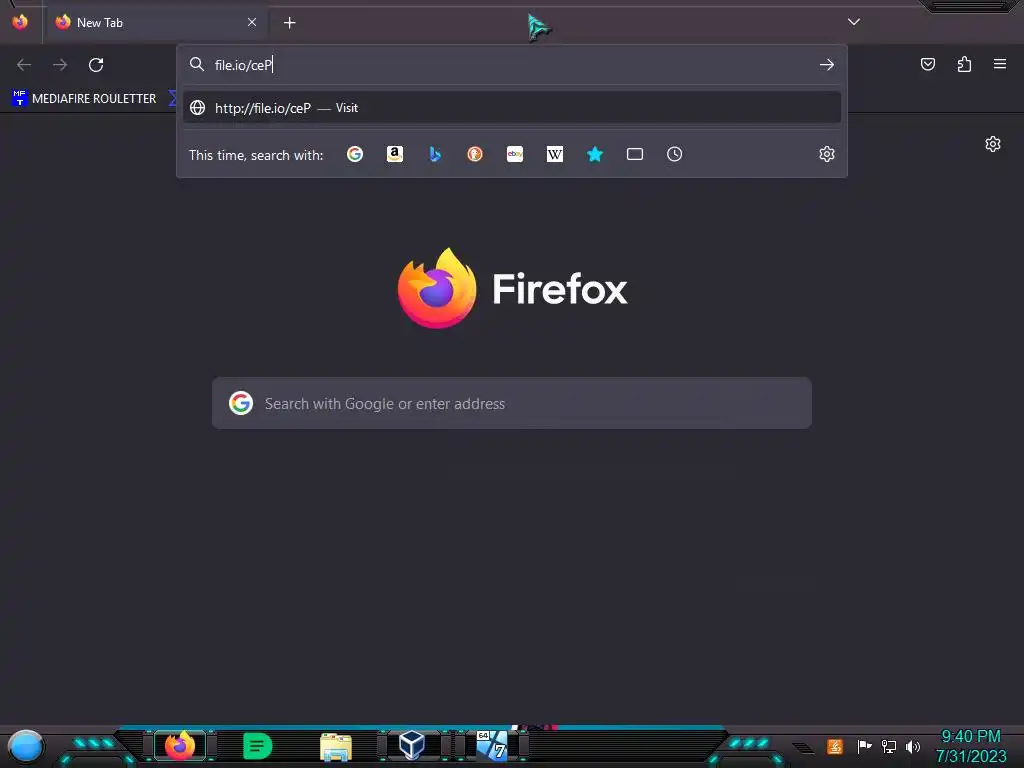Viewport: 1024px width, 768px height.
Task: Open the Start orb on taskbar
Action: point(25,746)
